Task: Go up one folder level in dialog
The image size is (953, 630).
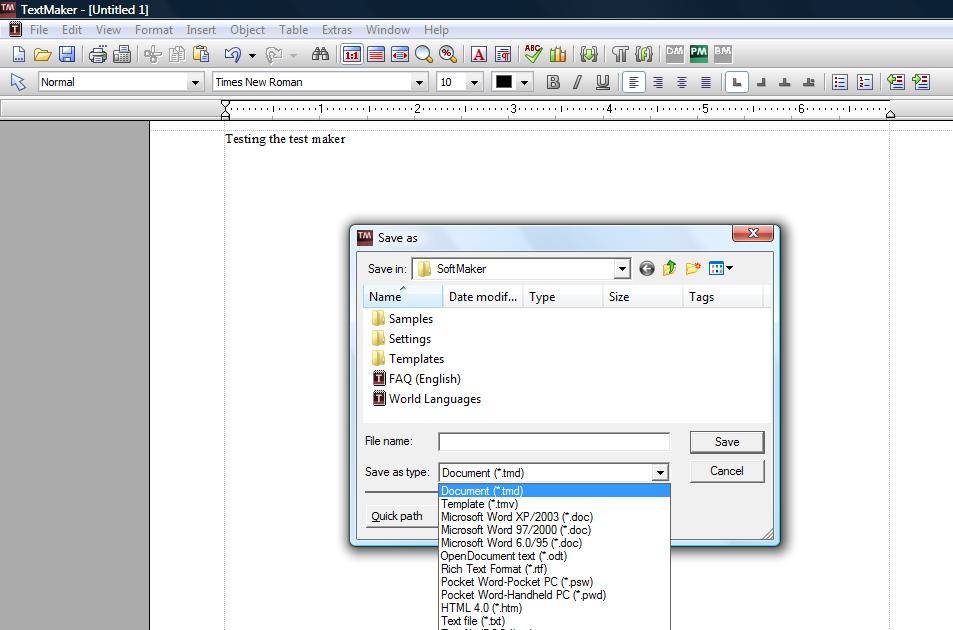Action: pos(670,268)
